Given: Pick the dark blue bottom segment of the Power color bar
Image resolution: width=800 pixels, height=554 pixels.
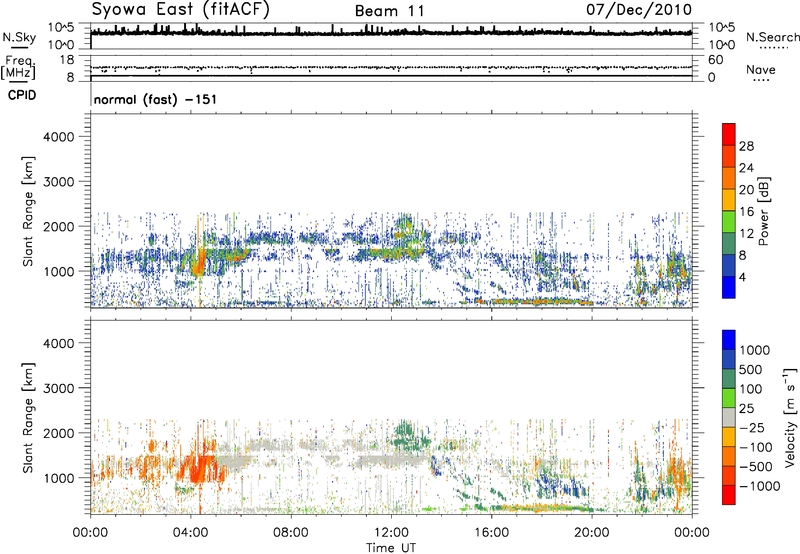Looking at the screenshot, I should pos(729,287).
